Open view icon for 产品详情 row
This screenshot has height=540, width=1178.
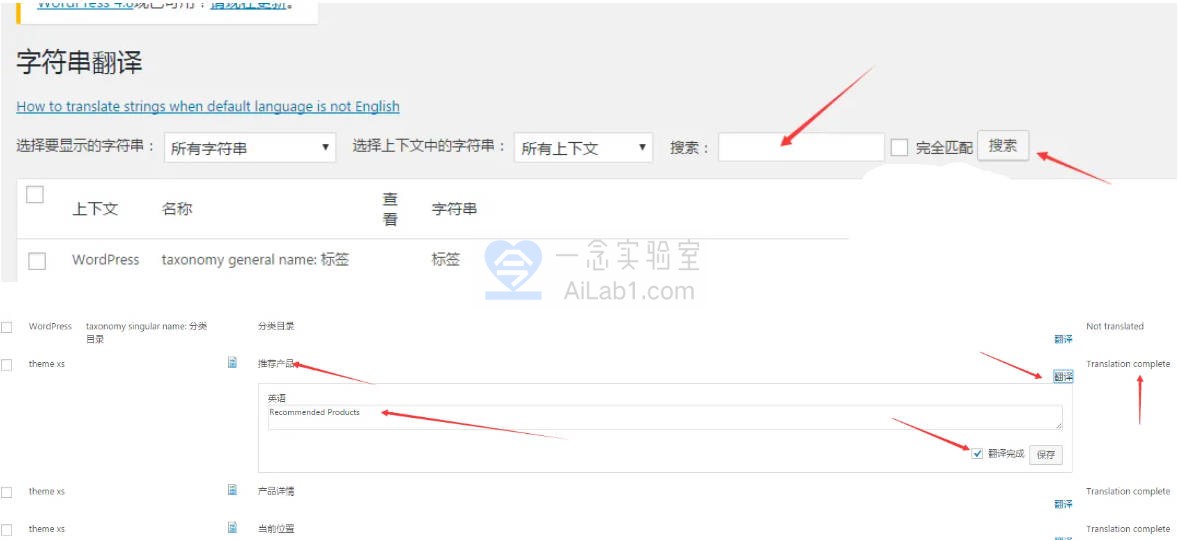(x=233, y=490)
